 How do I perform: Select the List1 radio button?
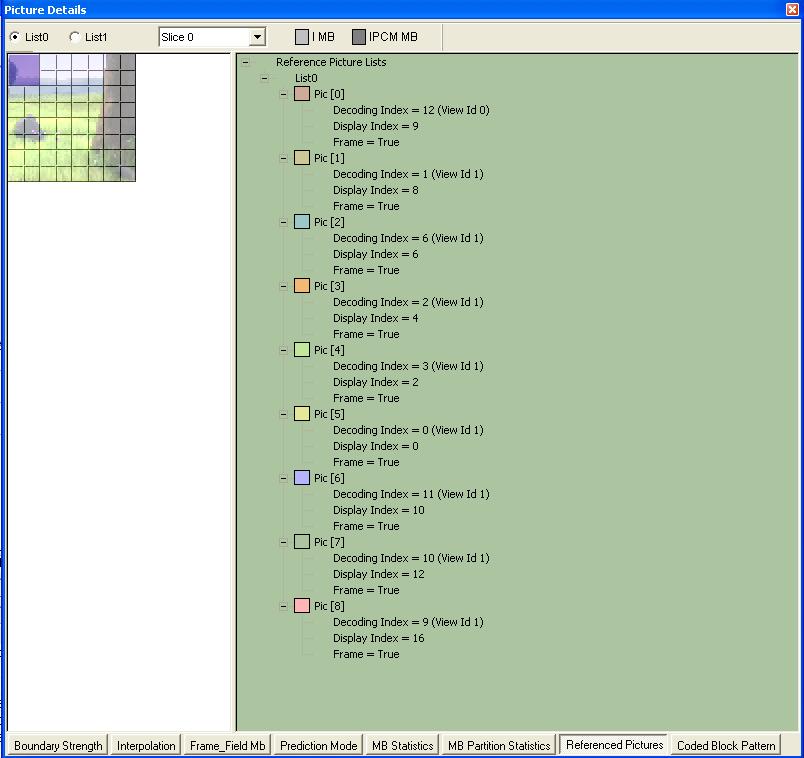[x=75, y=37]
